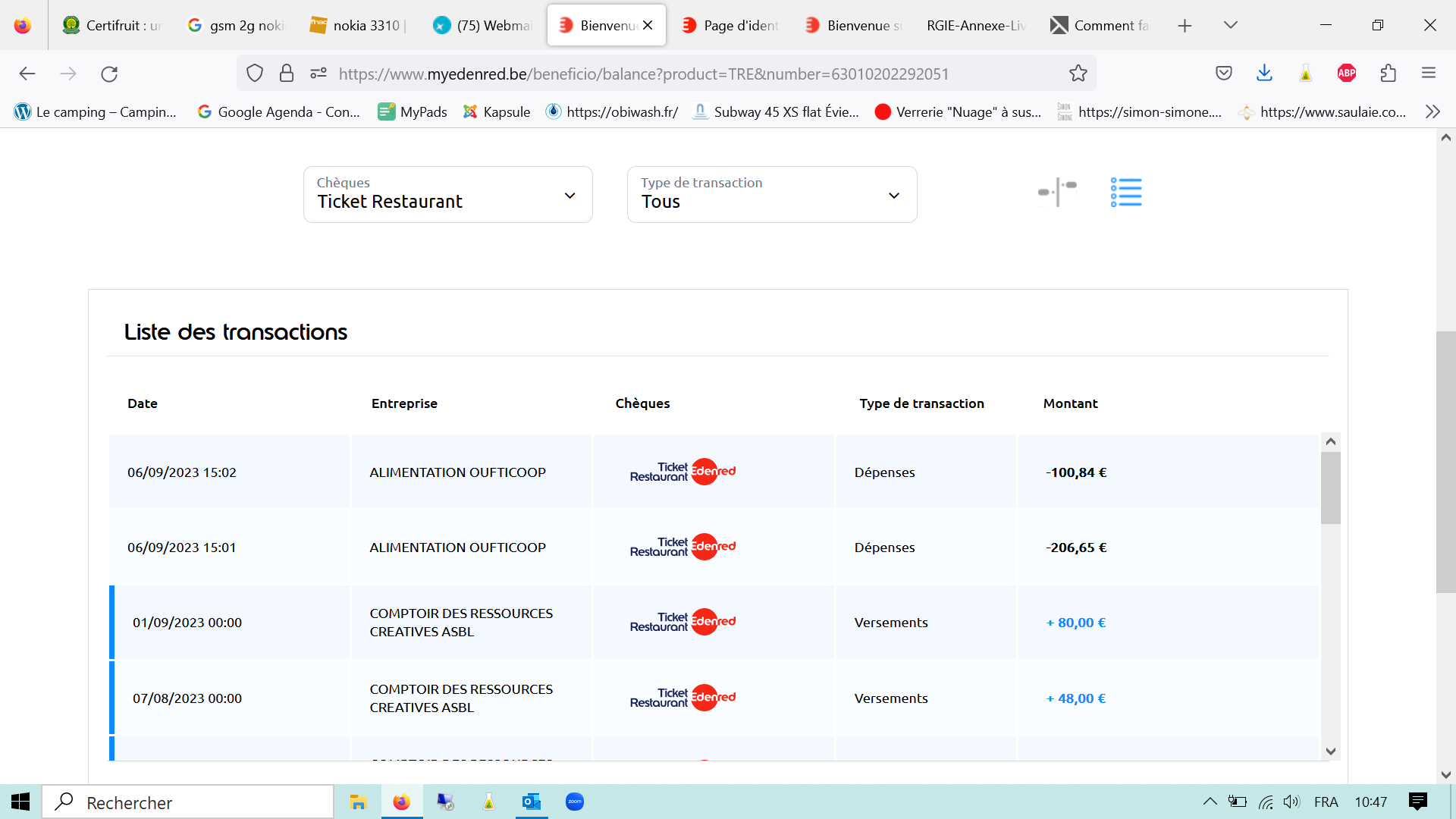Screen dimensions: 1456x819
Task: Click the Save to Pocket icon
Action: (x=1224, y=74)
